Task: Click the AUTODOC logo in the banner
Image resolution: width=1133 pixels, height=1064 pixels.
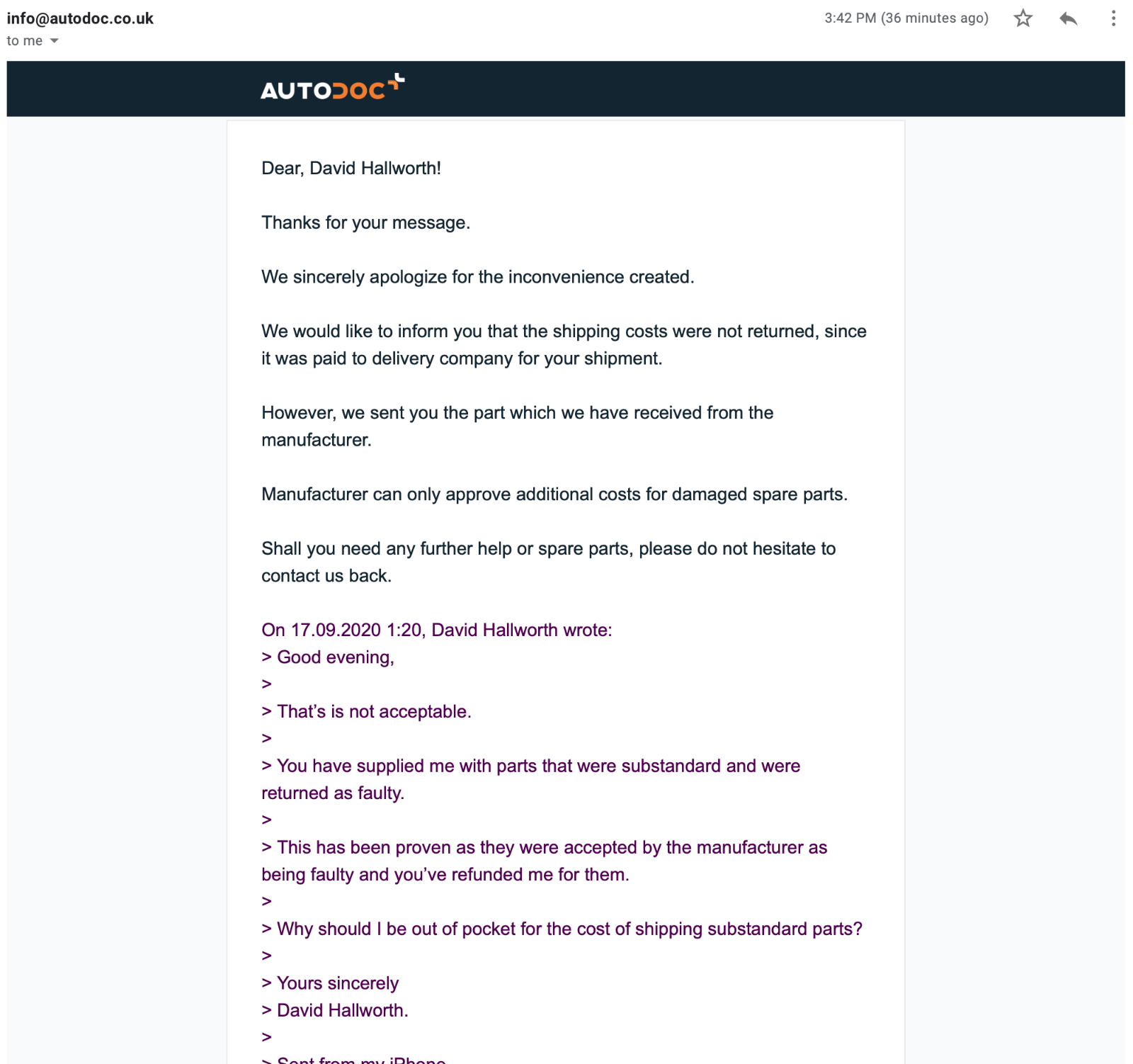Action: [x=332, y=88]
